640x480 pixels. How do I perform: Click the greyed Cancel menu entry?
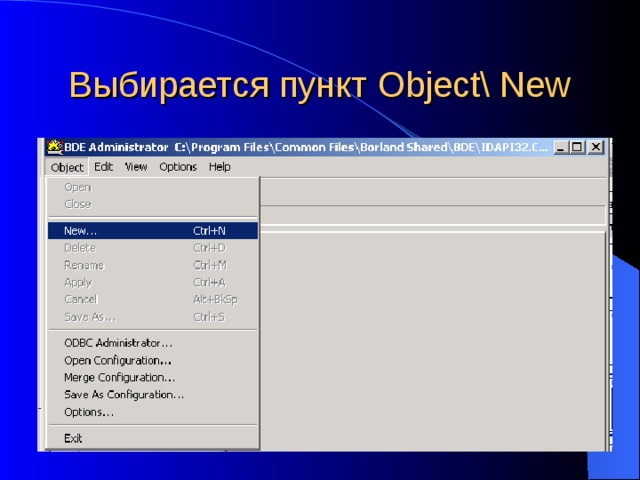pyautogui.click(x=153, y=299)
